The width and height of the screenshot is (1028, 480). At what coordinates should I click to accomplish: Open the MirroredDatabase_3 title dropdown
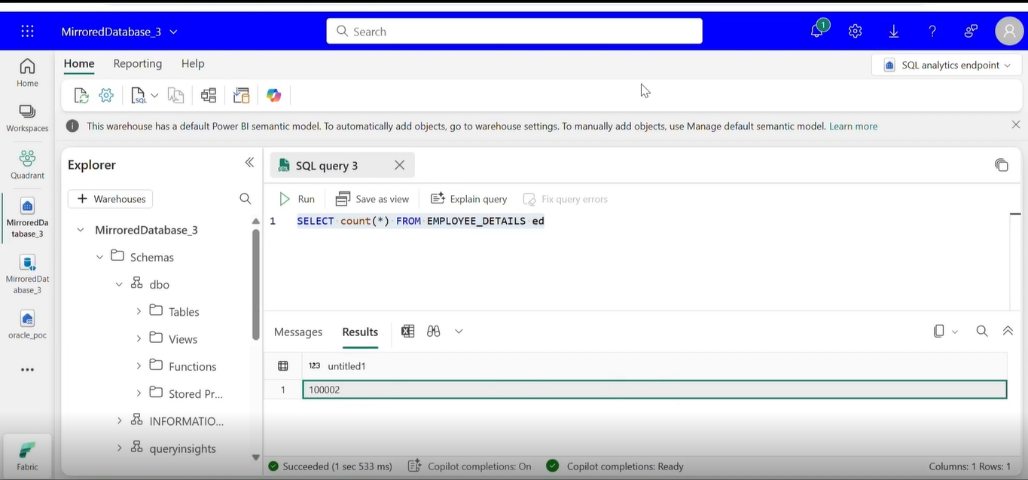point(173,31)
